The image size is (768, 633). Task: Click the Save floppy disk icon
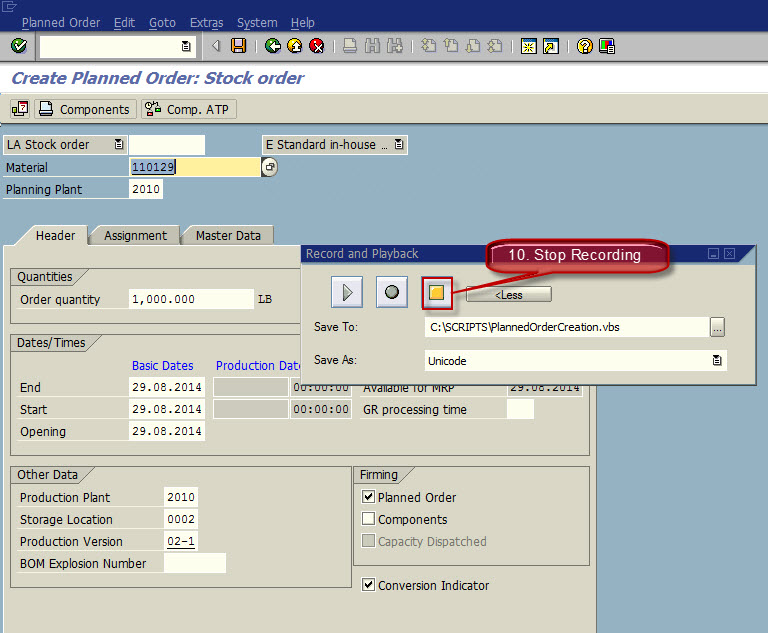238,46
